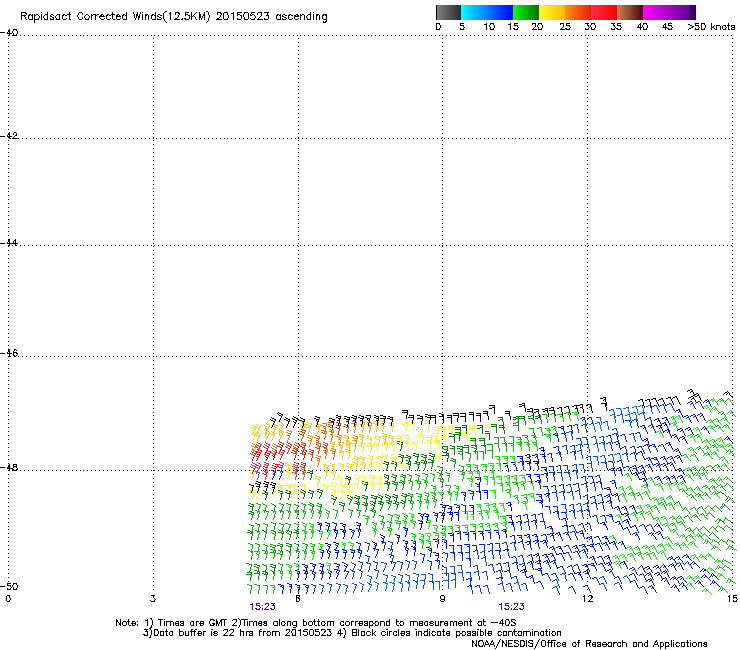Click the latitude label '-40' on left axis
Viewport: 740px width, 650px height.
click(x=9, y=33)
